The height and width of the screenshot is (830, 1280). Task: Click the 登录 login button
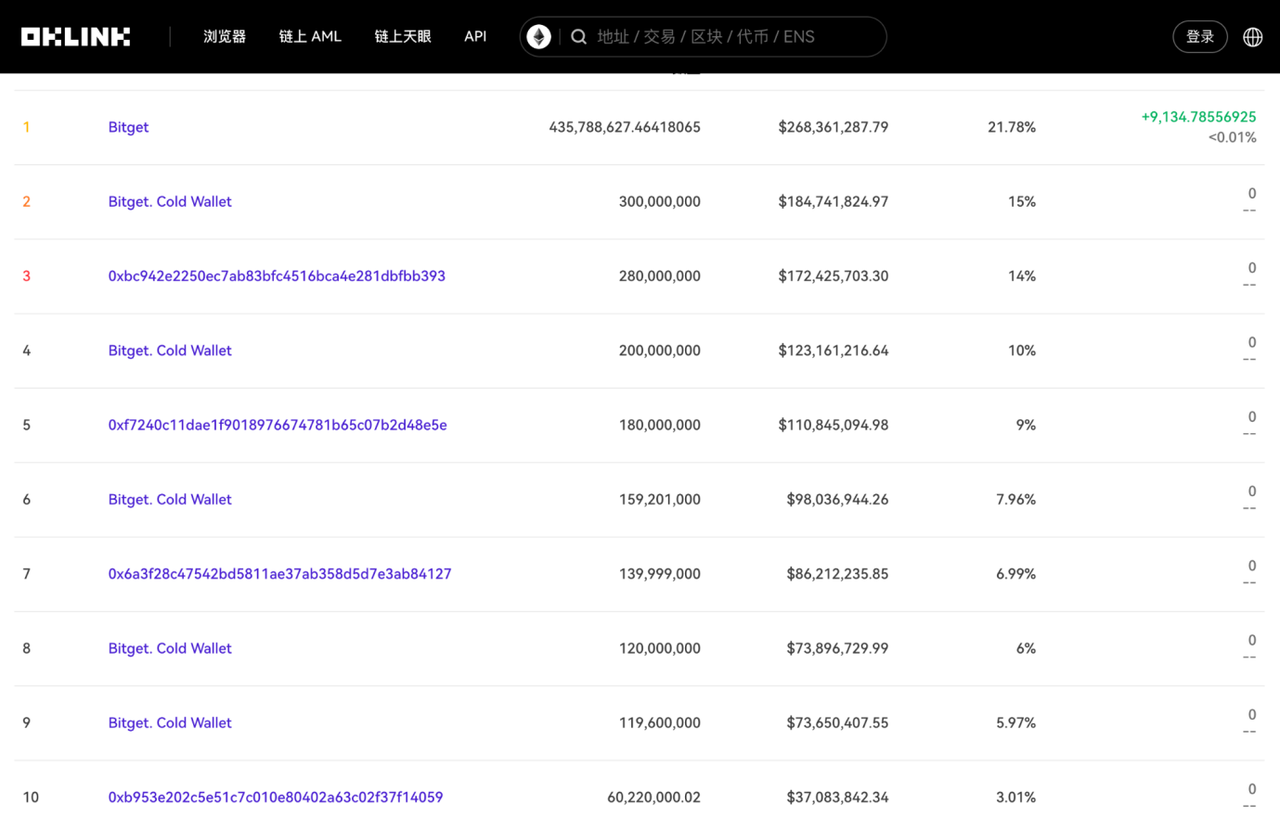pos(1199,37)
